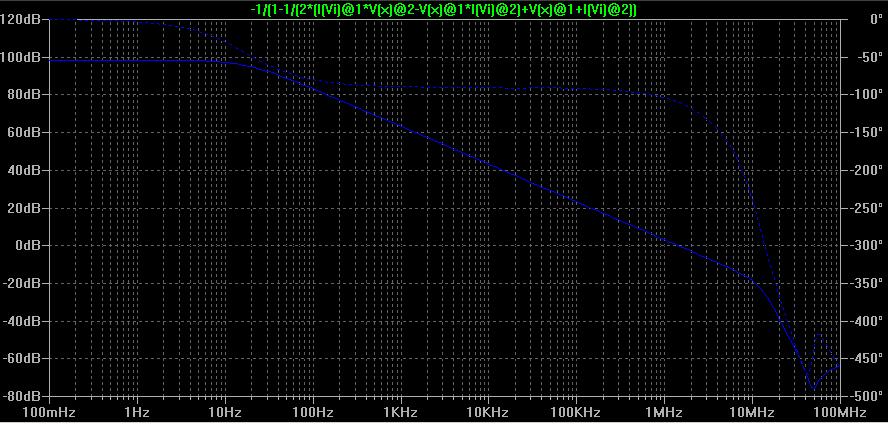Viewport: 888px width, 424px height.
Task: Click the -40dB label on magnitude axis
Action: (x=22, y=321)
